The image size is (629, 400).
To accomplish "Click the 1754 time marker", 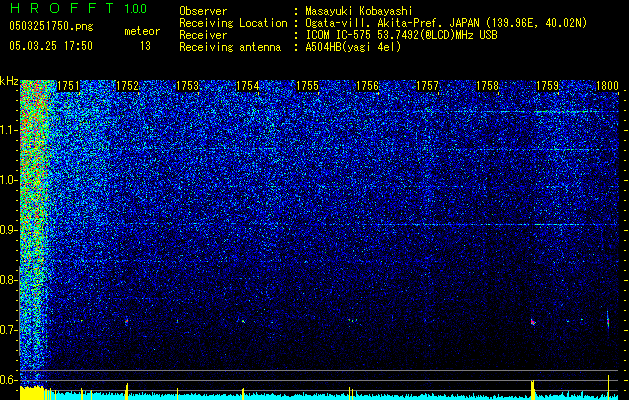I will 248,86.
